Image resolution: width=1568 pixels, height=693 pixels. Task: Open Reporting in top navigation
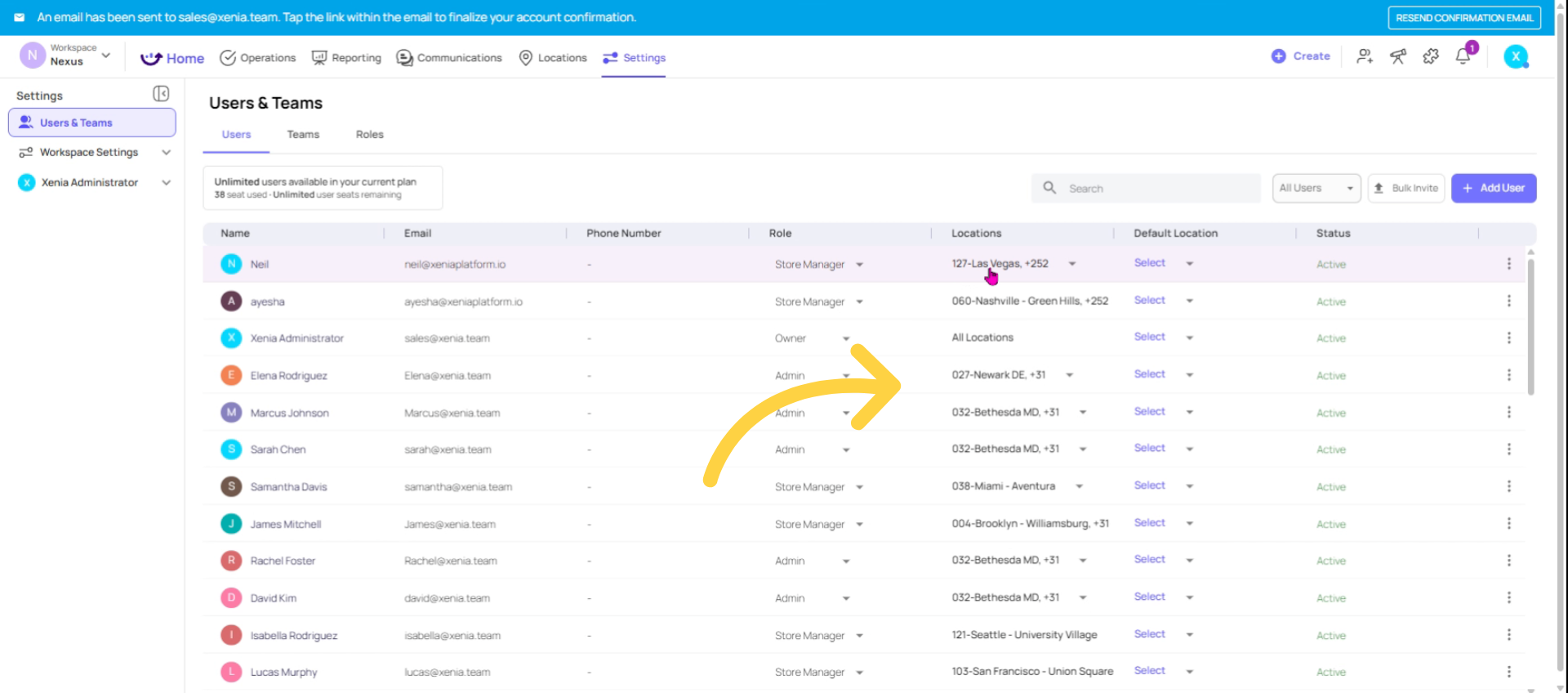click(346, 58)
